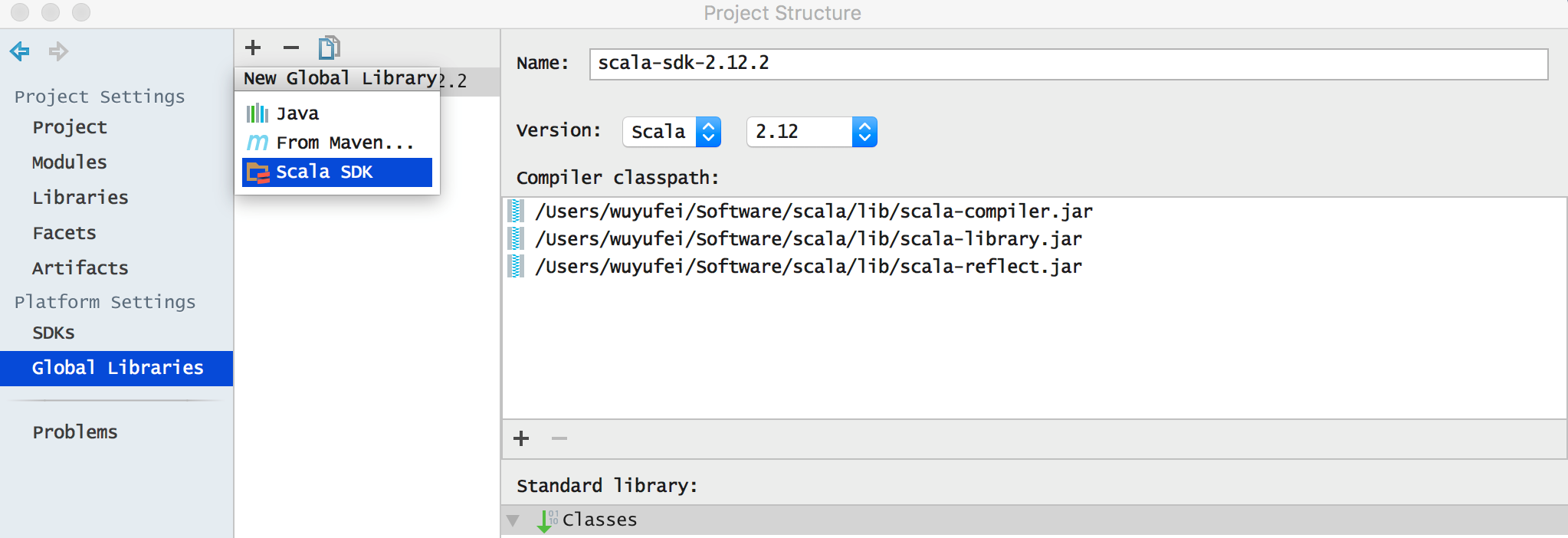Click the forward navigation arrow
The image size is (1568, 538).
click(x=58, y=51)
